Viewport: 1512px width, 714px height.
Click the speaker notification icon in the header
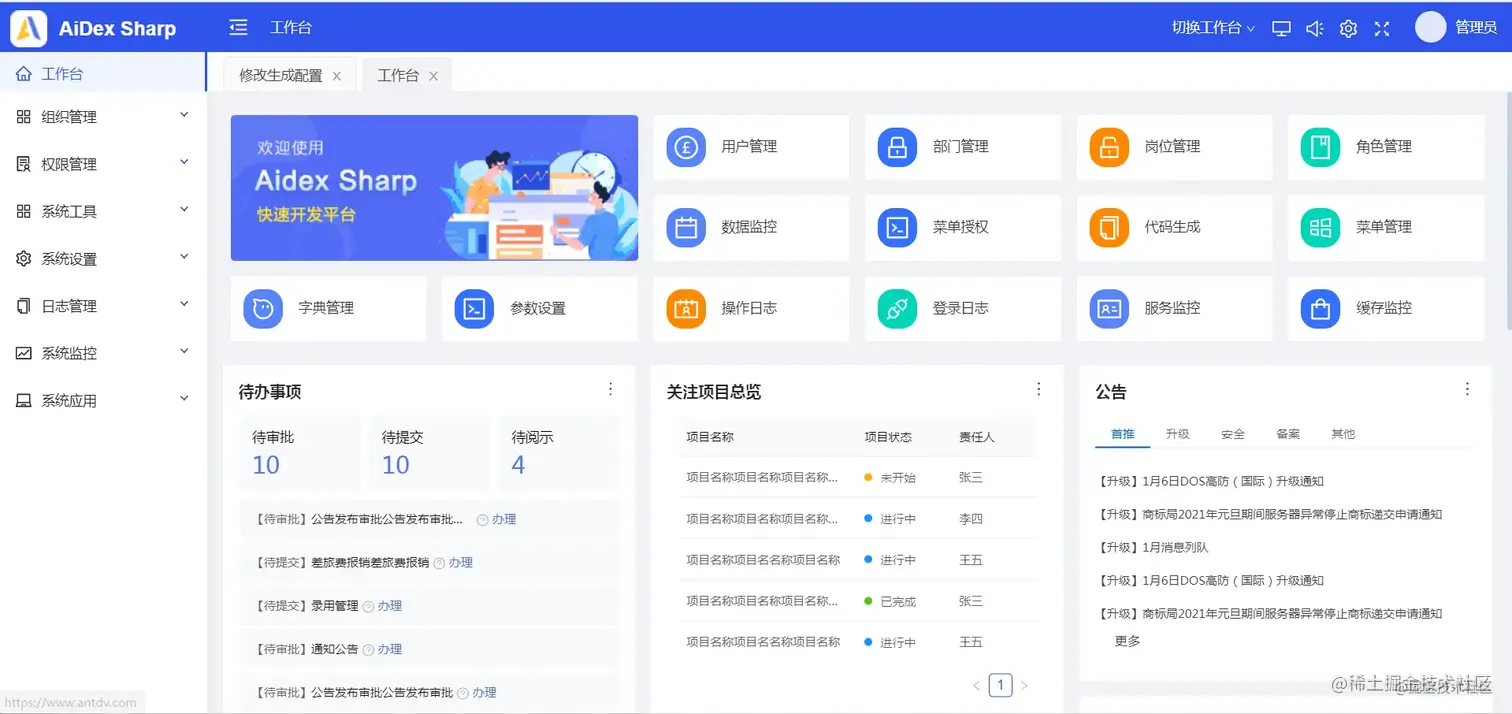click(x=1315, y=29)
